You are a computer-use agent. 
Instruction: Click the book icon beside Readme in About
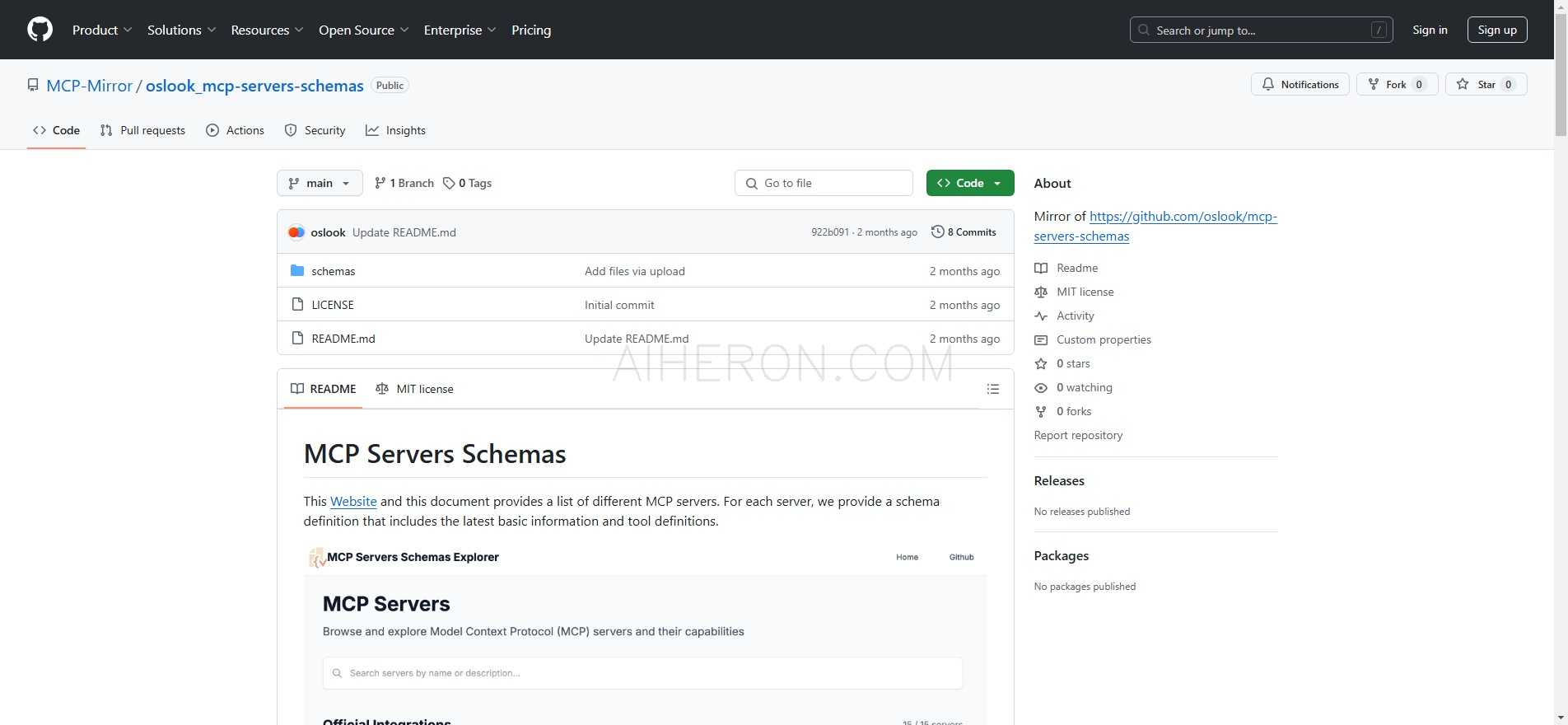click(x=1041, y=268)
